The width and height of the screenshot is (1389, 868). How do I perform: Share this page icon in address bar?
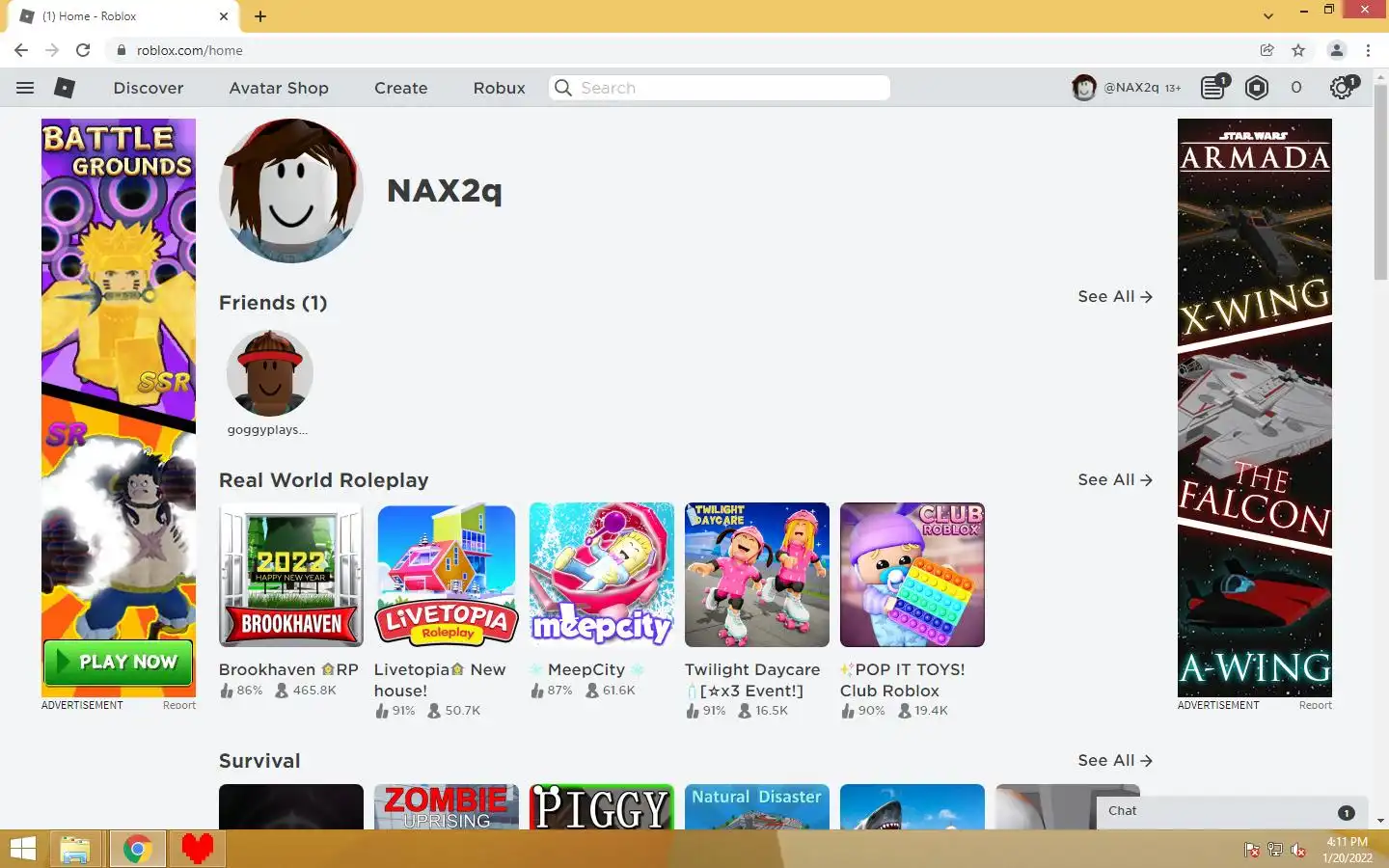(1267, 50)
